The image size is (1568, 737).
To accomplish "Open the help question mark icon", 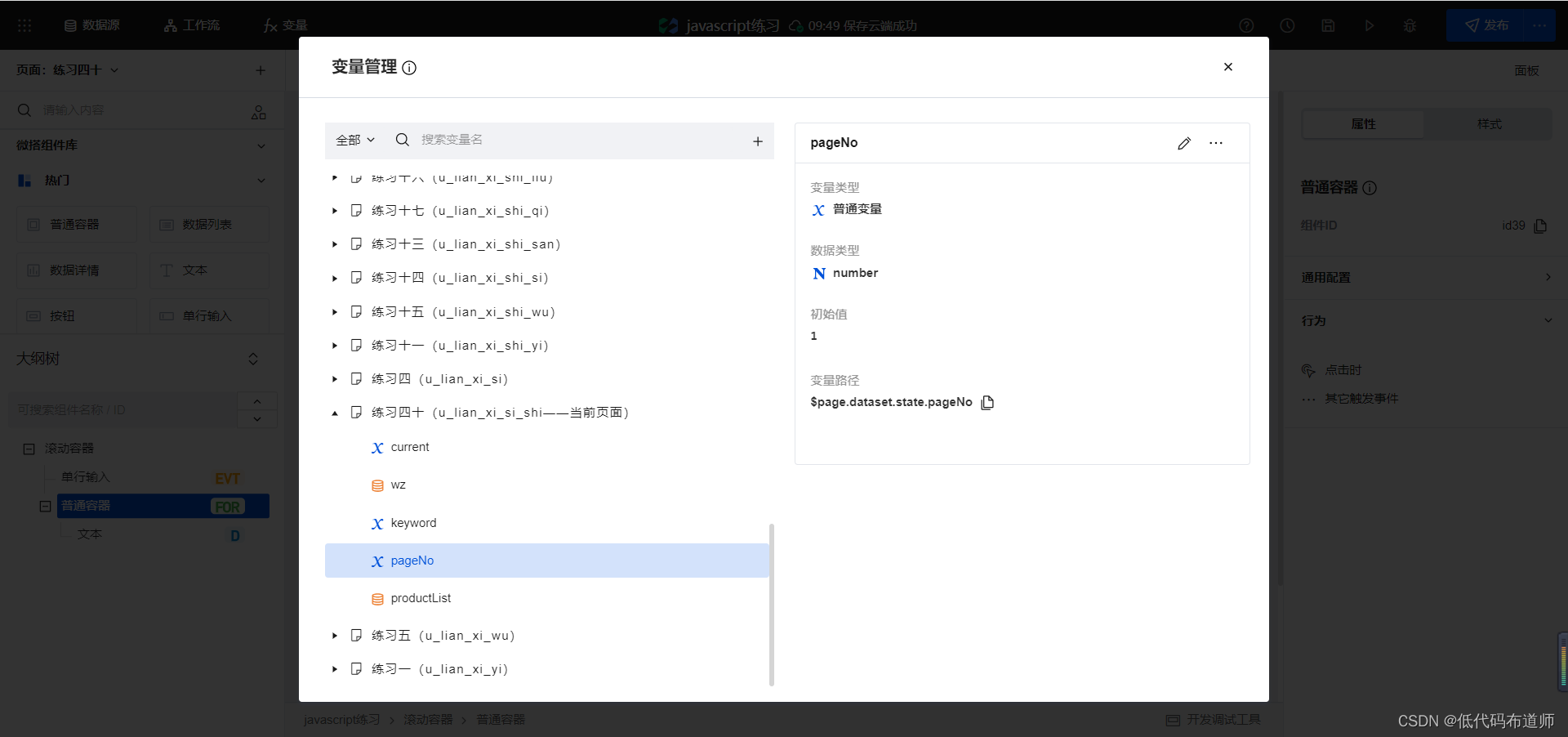I will tap(1246, 25).
